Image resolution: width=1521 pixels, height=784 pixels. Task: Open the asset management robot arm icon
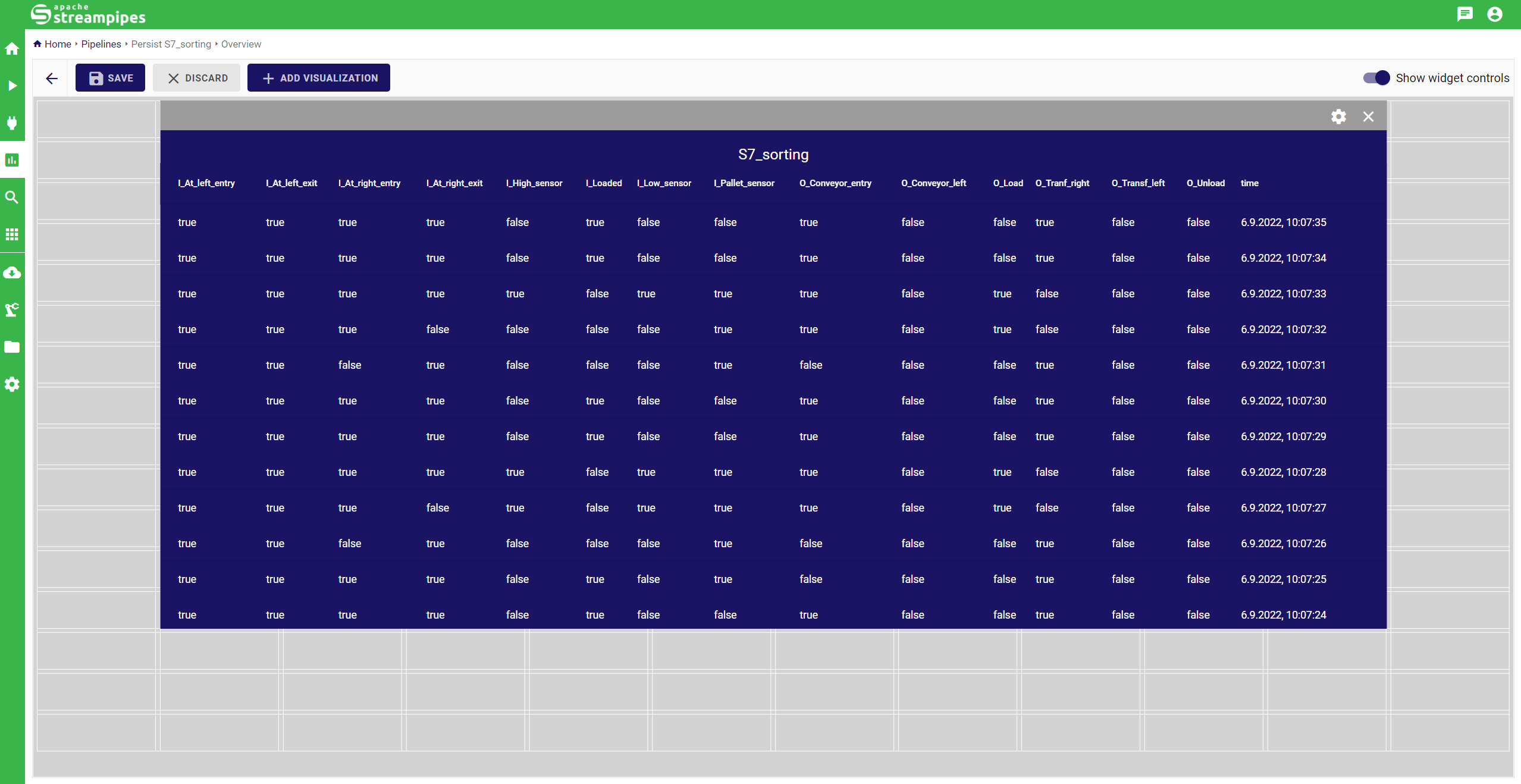point(12,309)
